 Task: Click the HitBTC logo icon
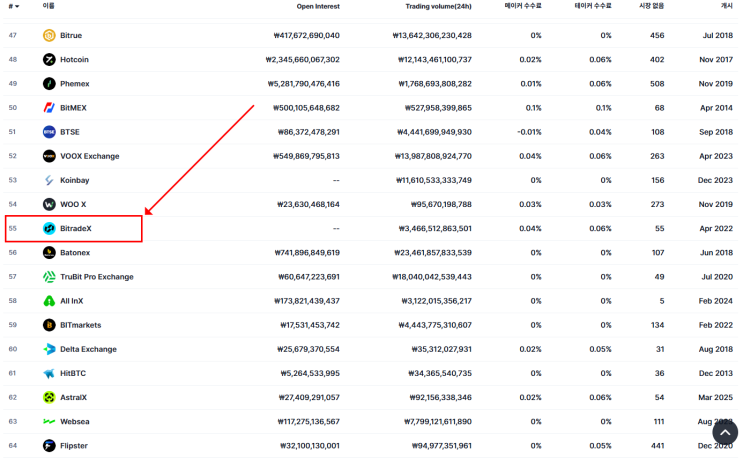pos(49,374)
